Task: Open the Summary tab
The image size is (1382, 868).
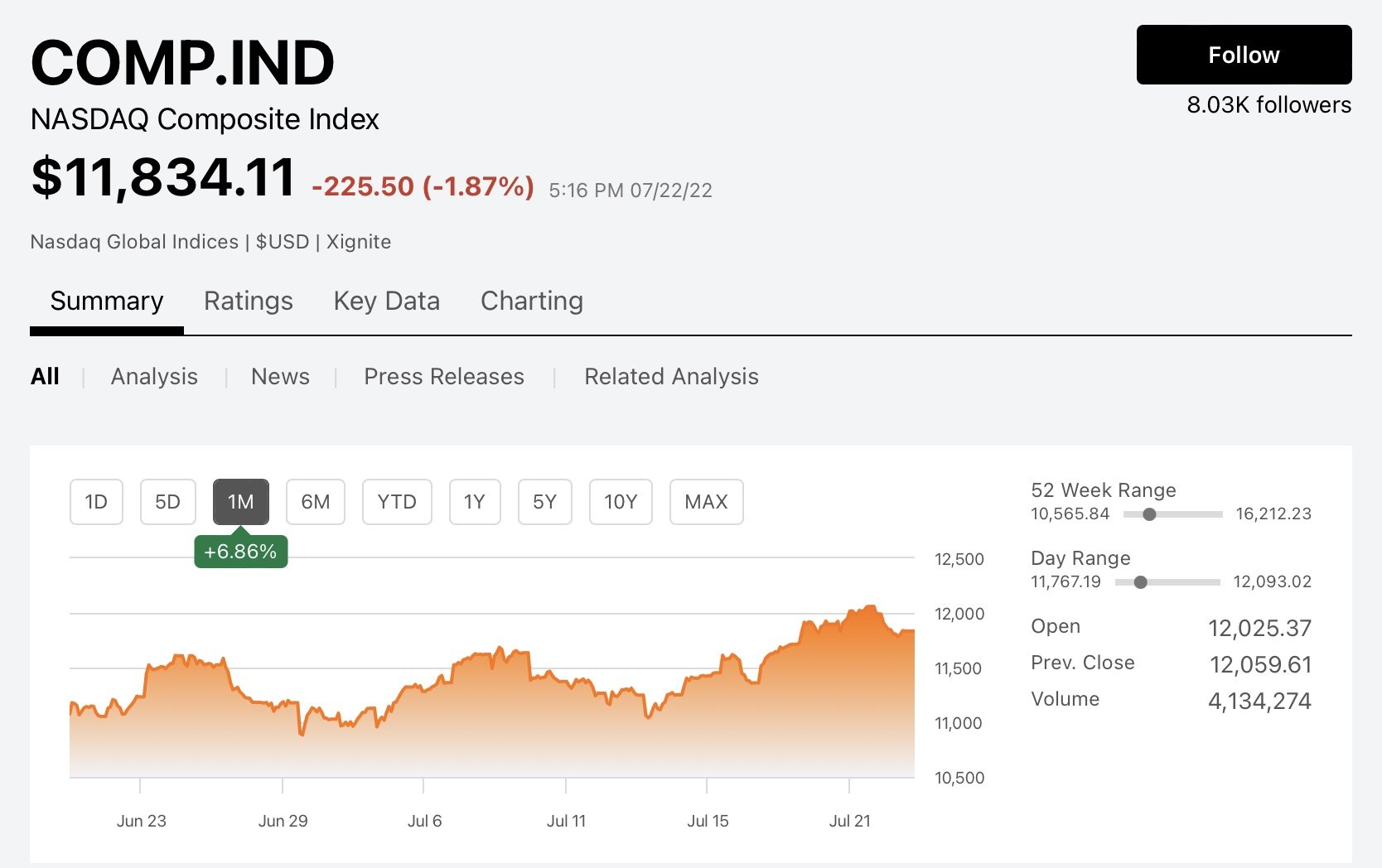Action: pyautogui.click(x=107, y=301)
